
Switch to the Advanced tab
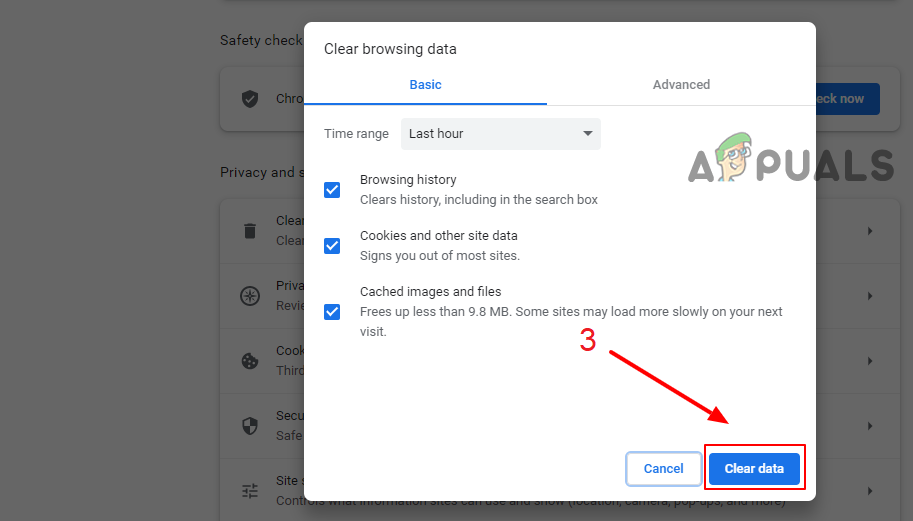pyautogui.click(x=681, y=84)
